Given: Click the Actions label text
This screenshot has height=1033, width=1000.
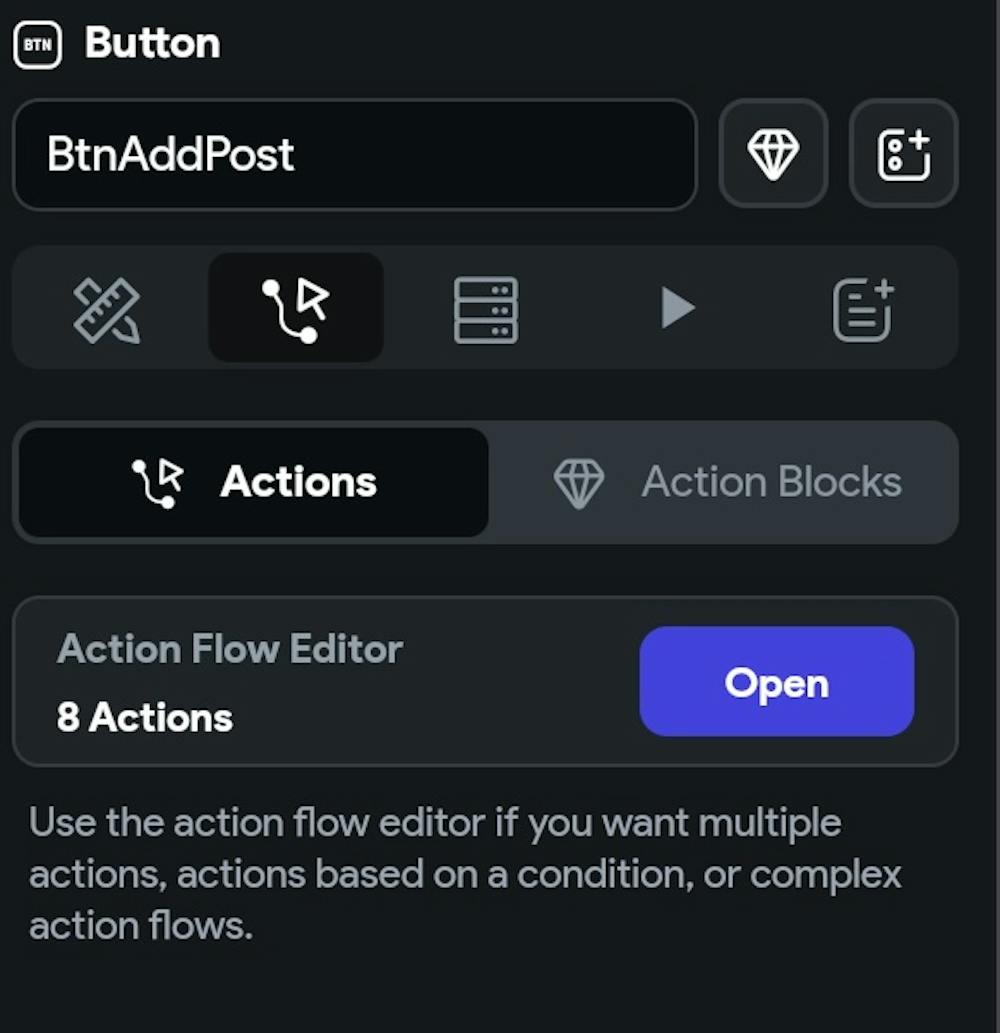Looking at the screenshot, I should coord(298,483).
